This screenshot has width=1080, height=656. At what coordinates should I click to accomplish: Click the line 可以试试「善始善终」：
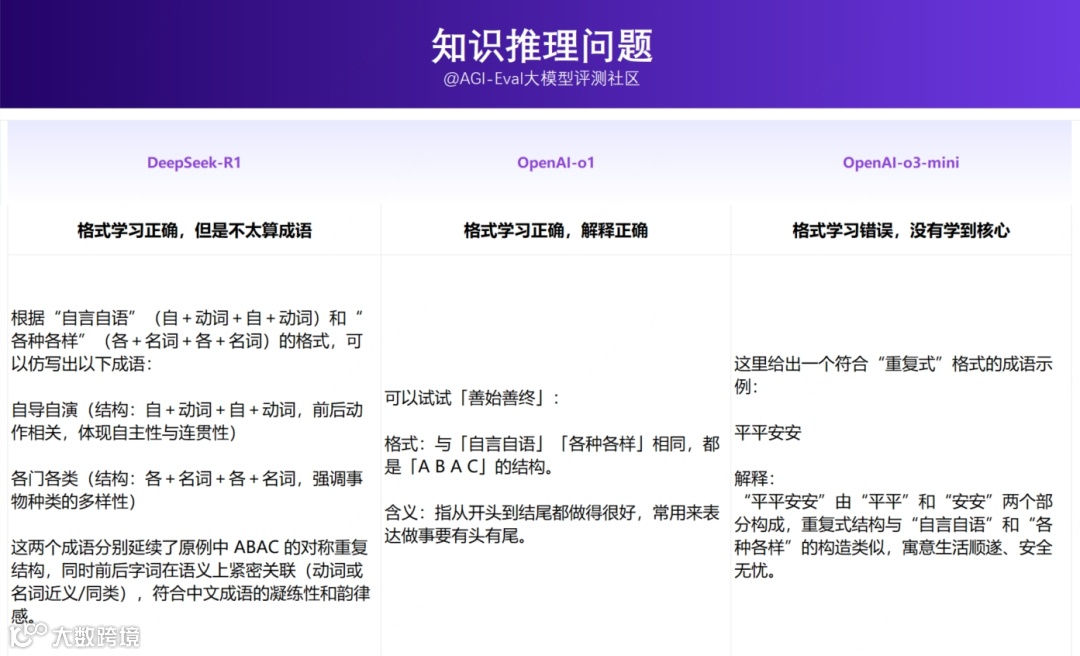472,398
